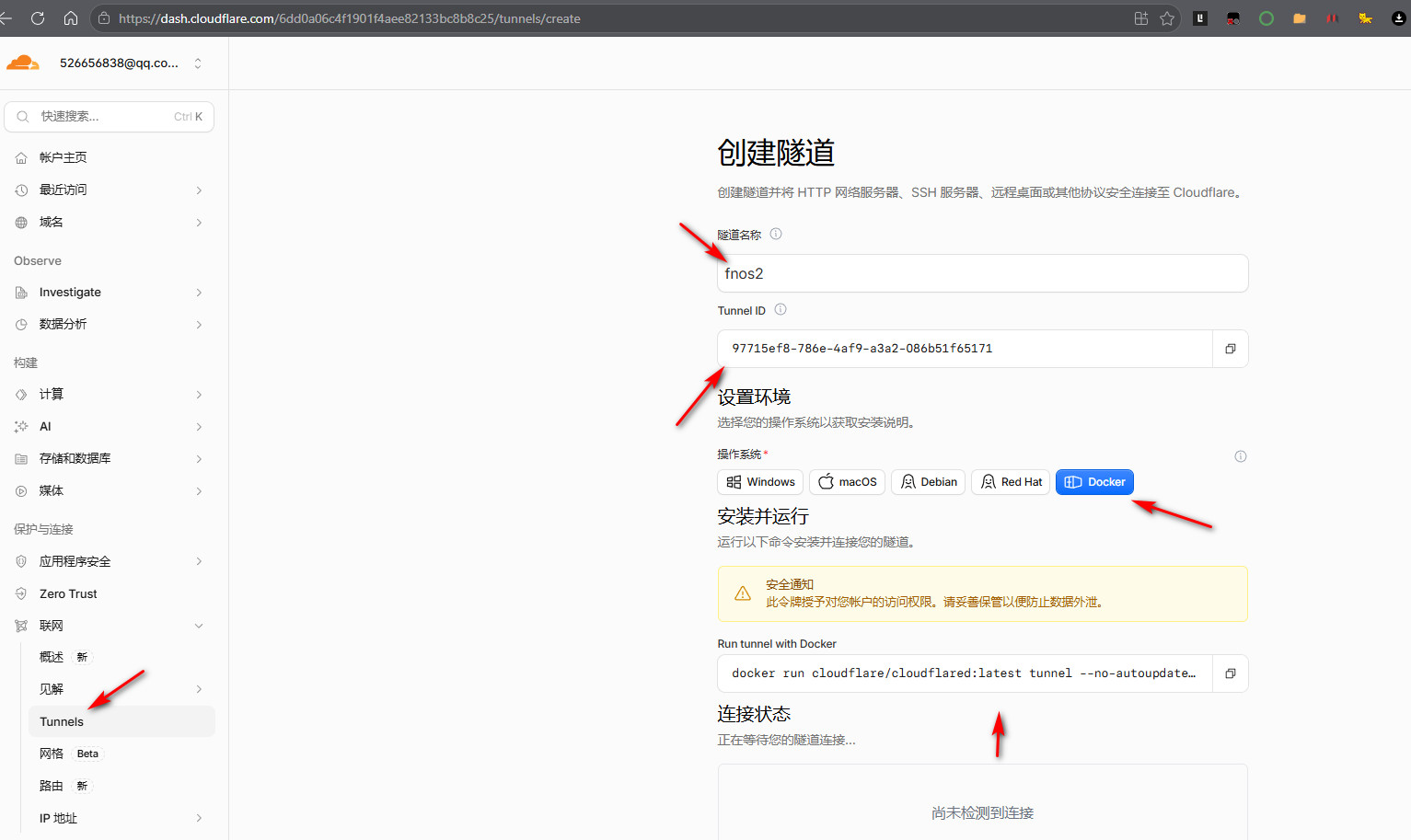Click the Cloudflare logo icon

[23, 63]
